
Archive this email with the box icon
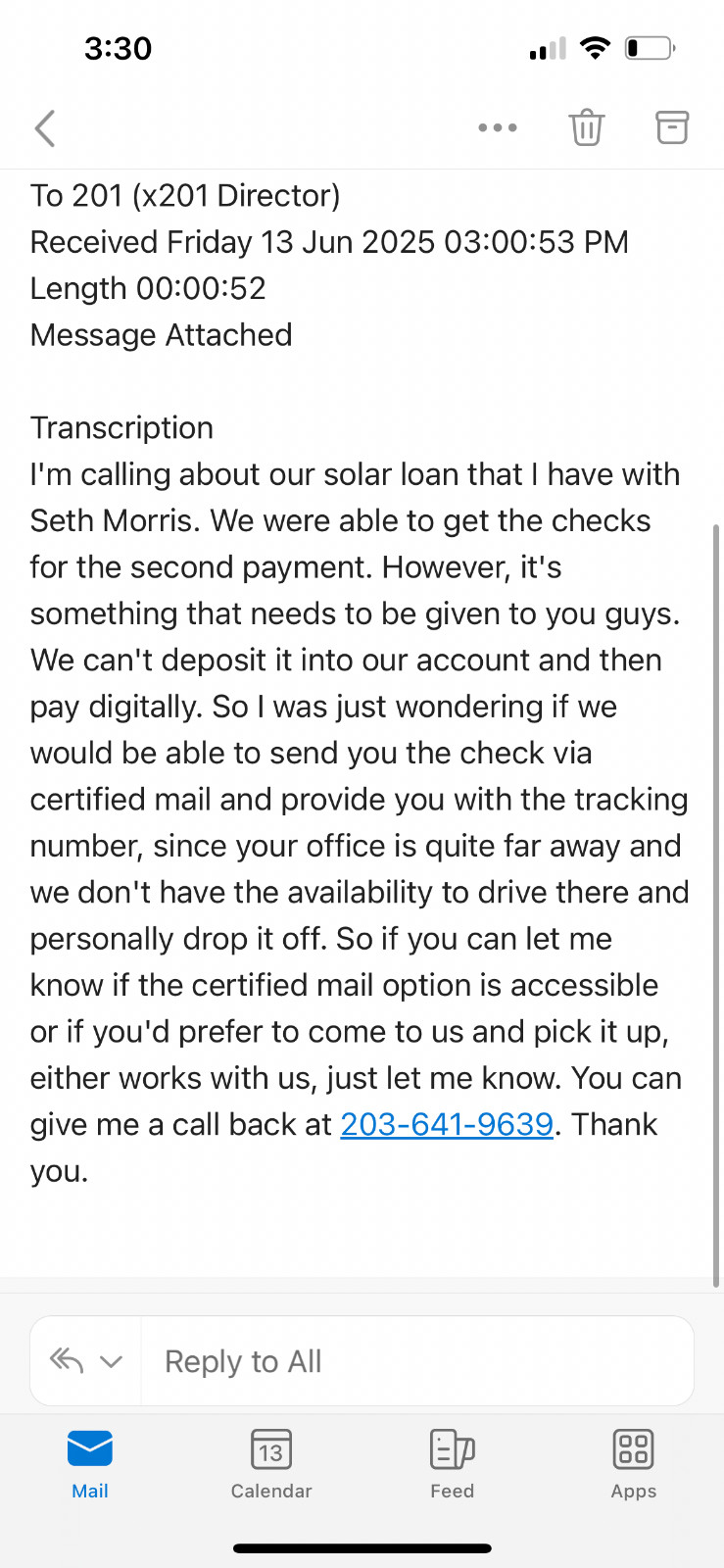tap(672, 127)
